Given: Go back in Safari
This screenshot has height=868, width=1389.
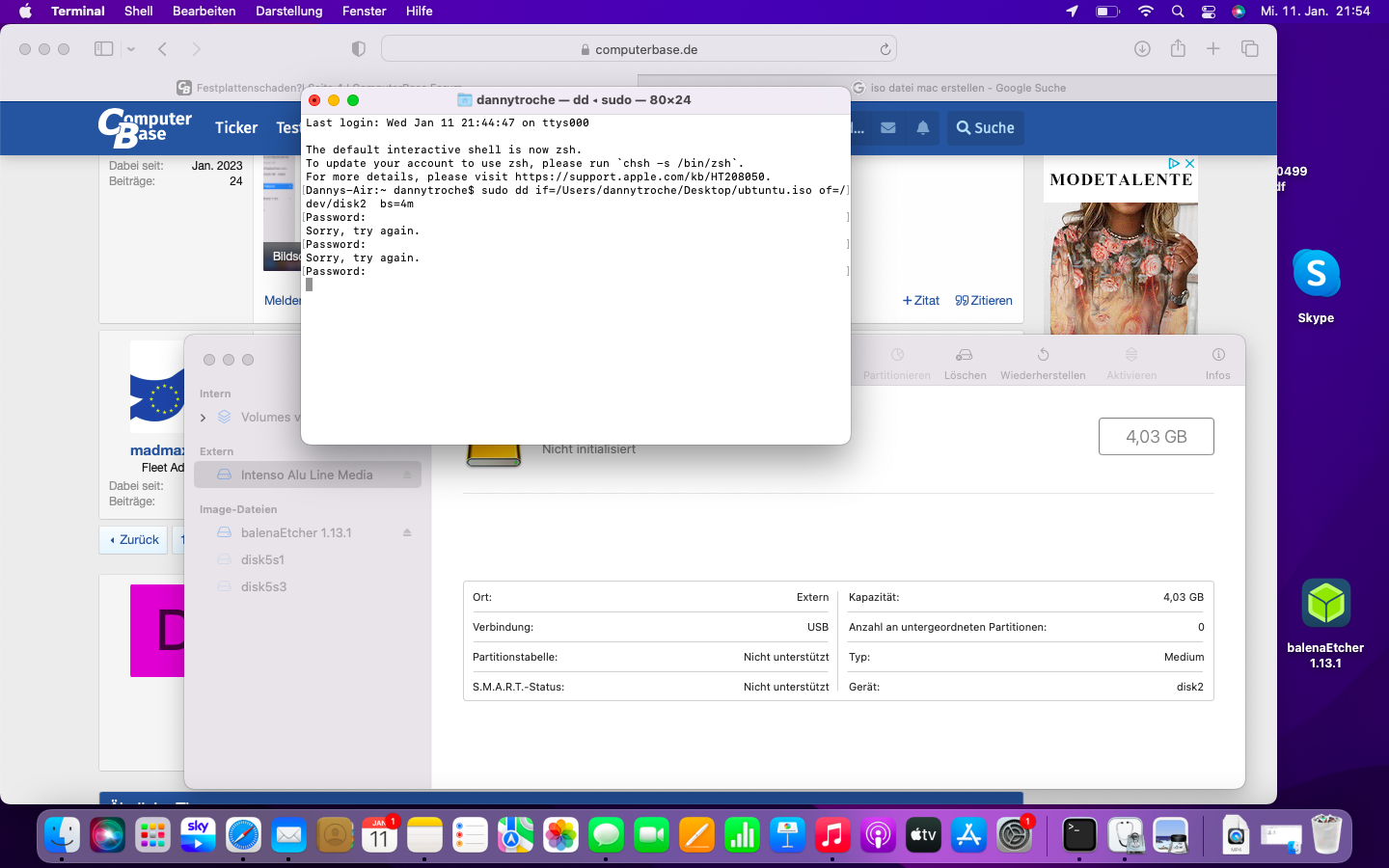Looking at the screenshot, I should coord(162,49).
